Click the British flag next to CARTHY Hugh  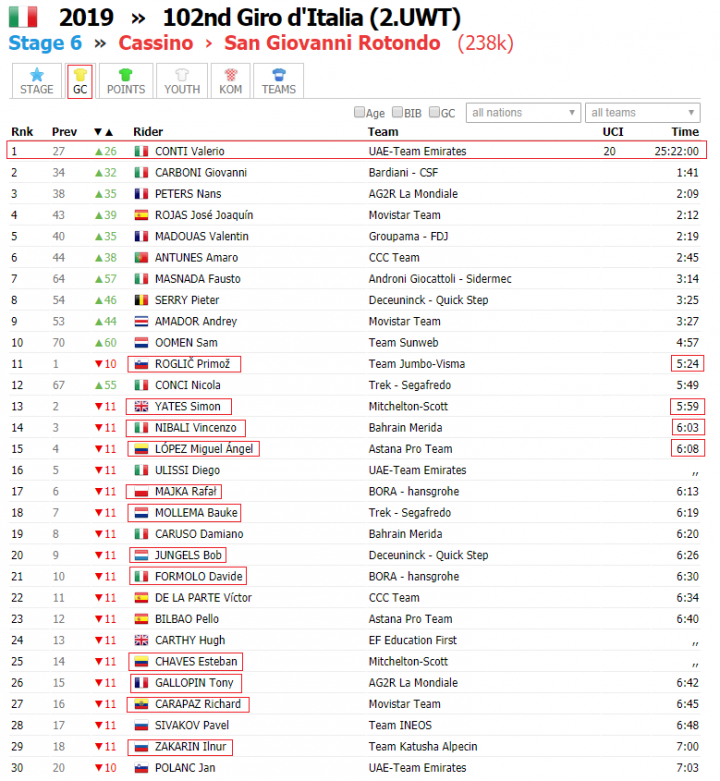141,640
